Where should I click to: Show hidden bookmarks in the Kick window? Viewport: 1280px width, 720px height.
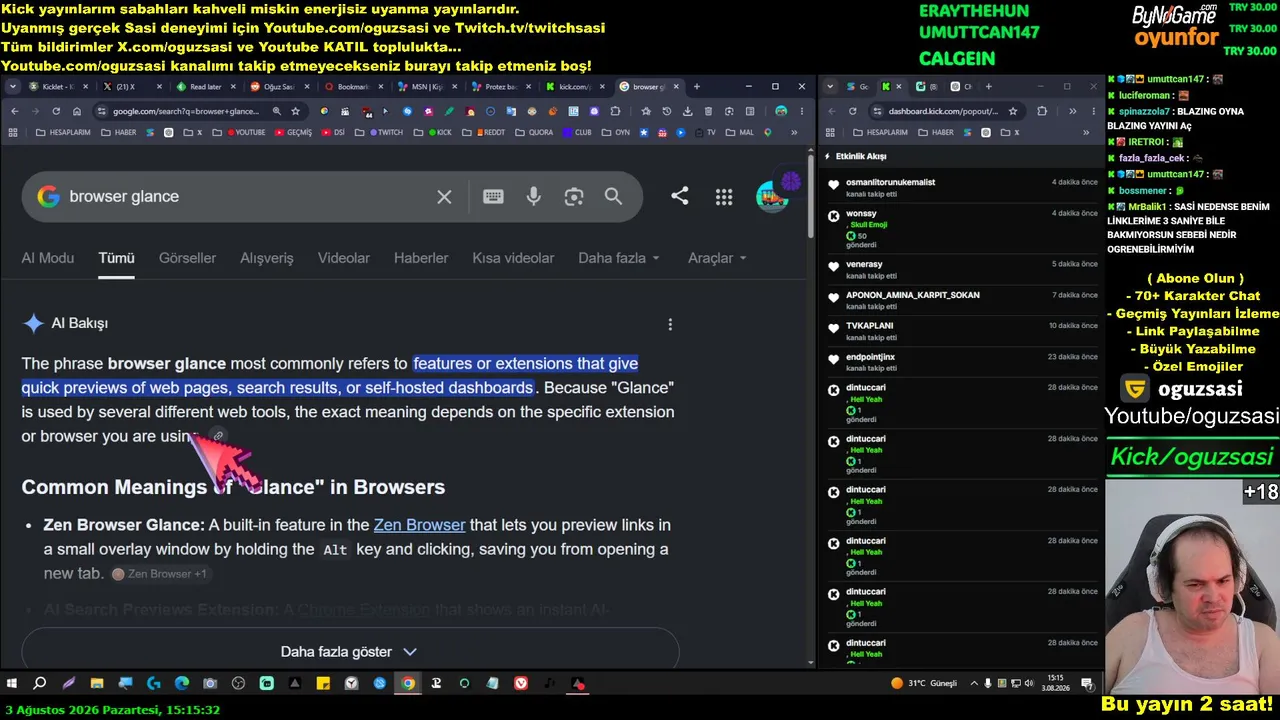tap(1086, 132)
